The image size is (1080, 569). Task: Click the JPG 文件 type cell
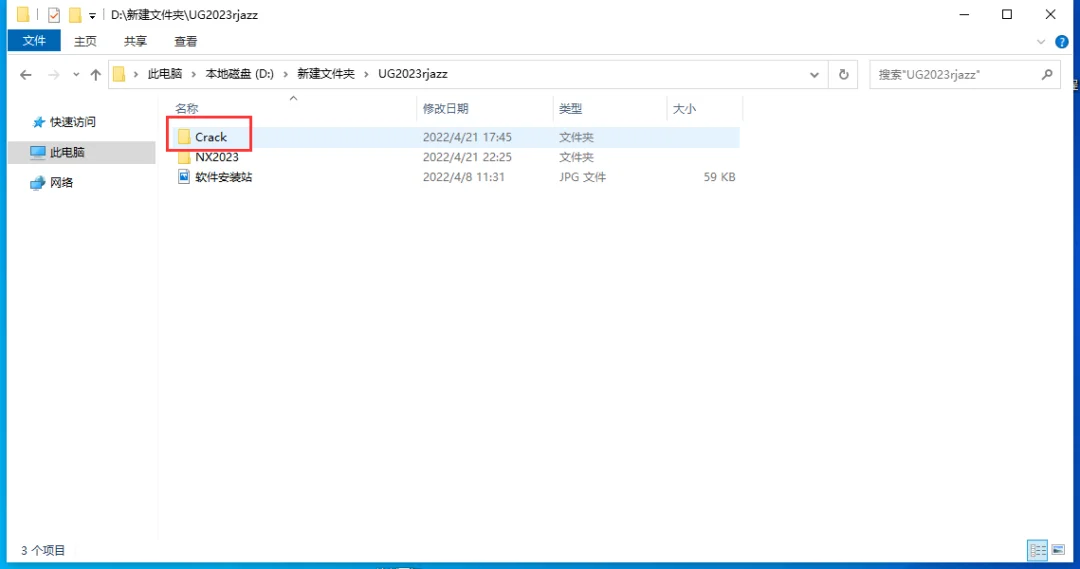(582, 177)
